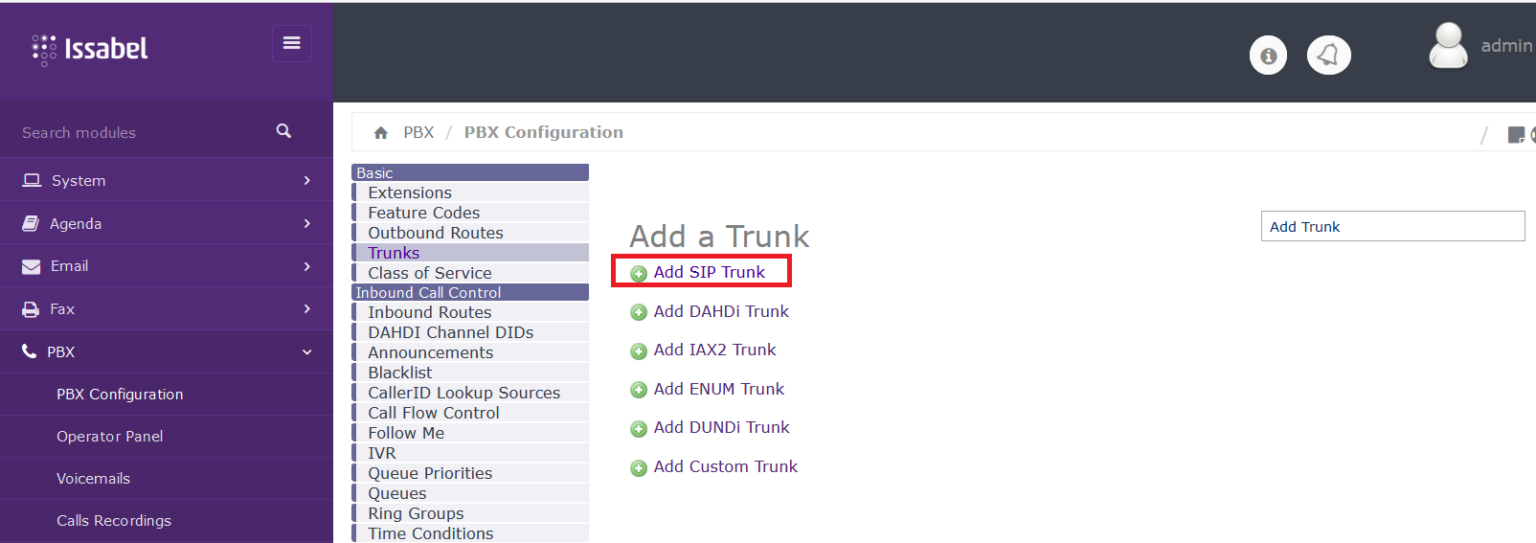Click the search magnifier icon in sidebar
Image resolution: width=1536 pixels, height=543 pixels.
[284, 131]
